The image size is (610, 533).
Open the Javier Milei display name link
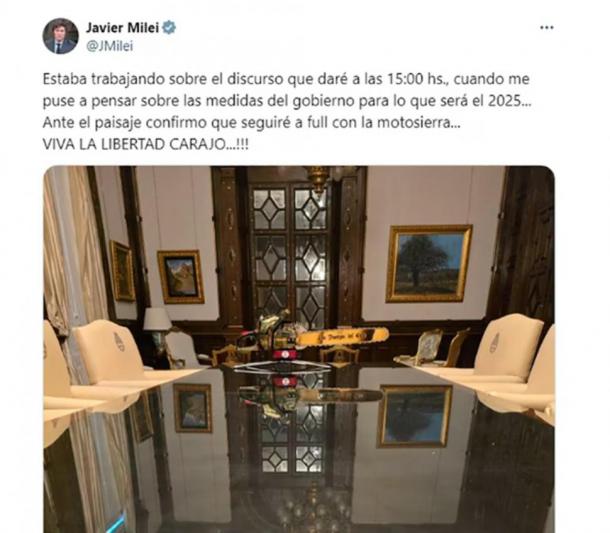(122, 28)
